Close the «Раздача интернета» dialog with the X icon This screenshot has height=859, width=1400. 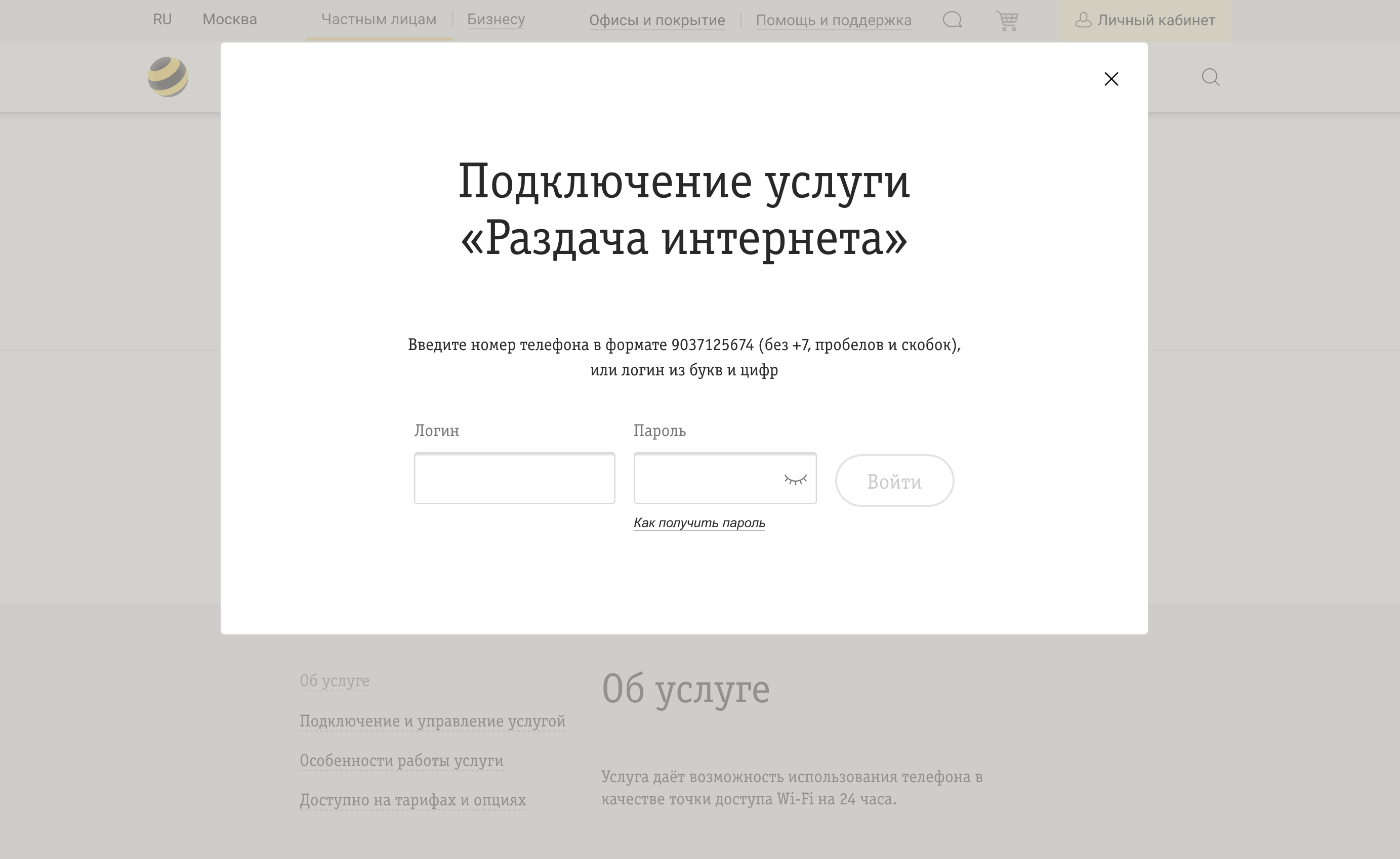(x=1111, y=79)
